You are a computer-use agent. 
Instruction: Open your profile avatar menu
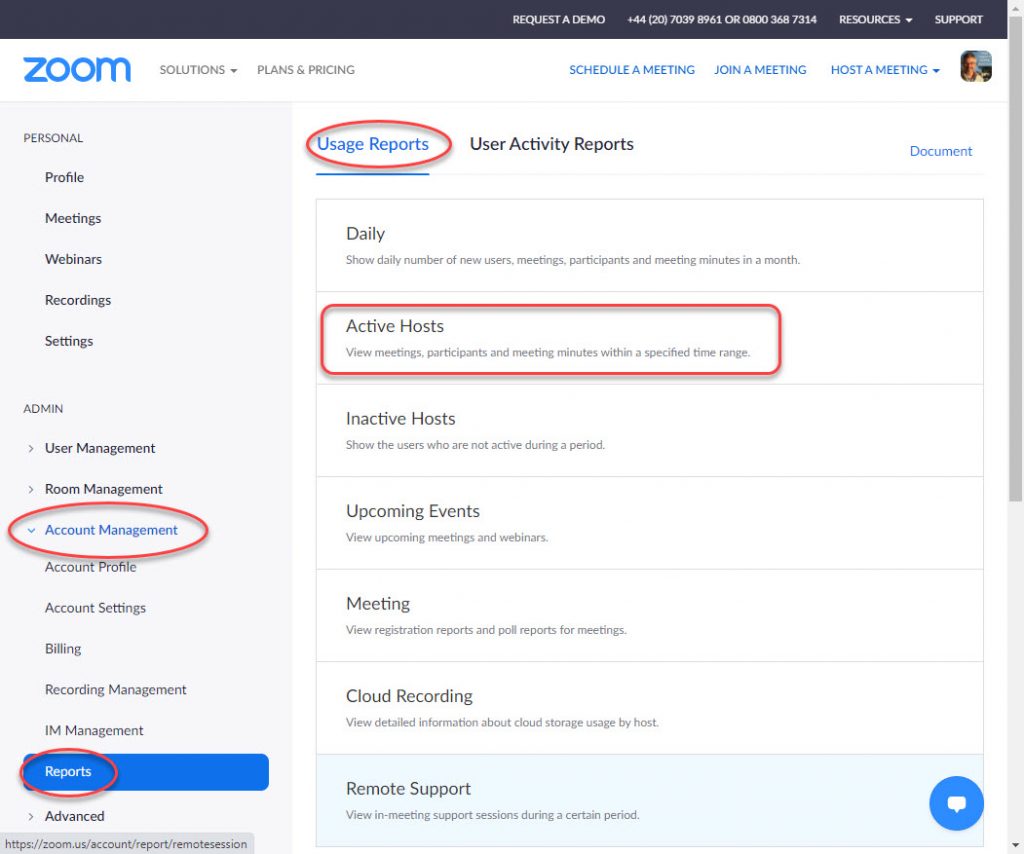coord(975,66)
